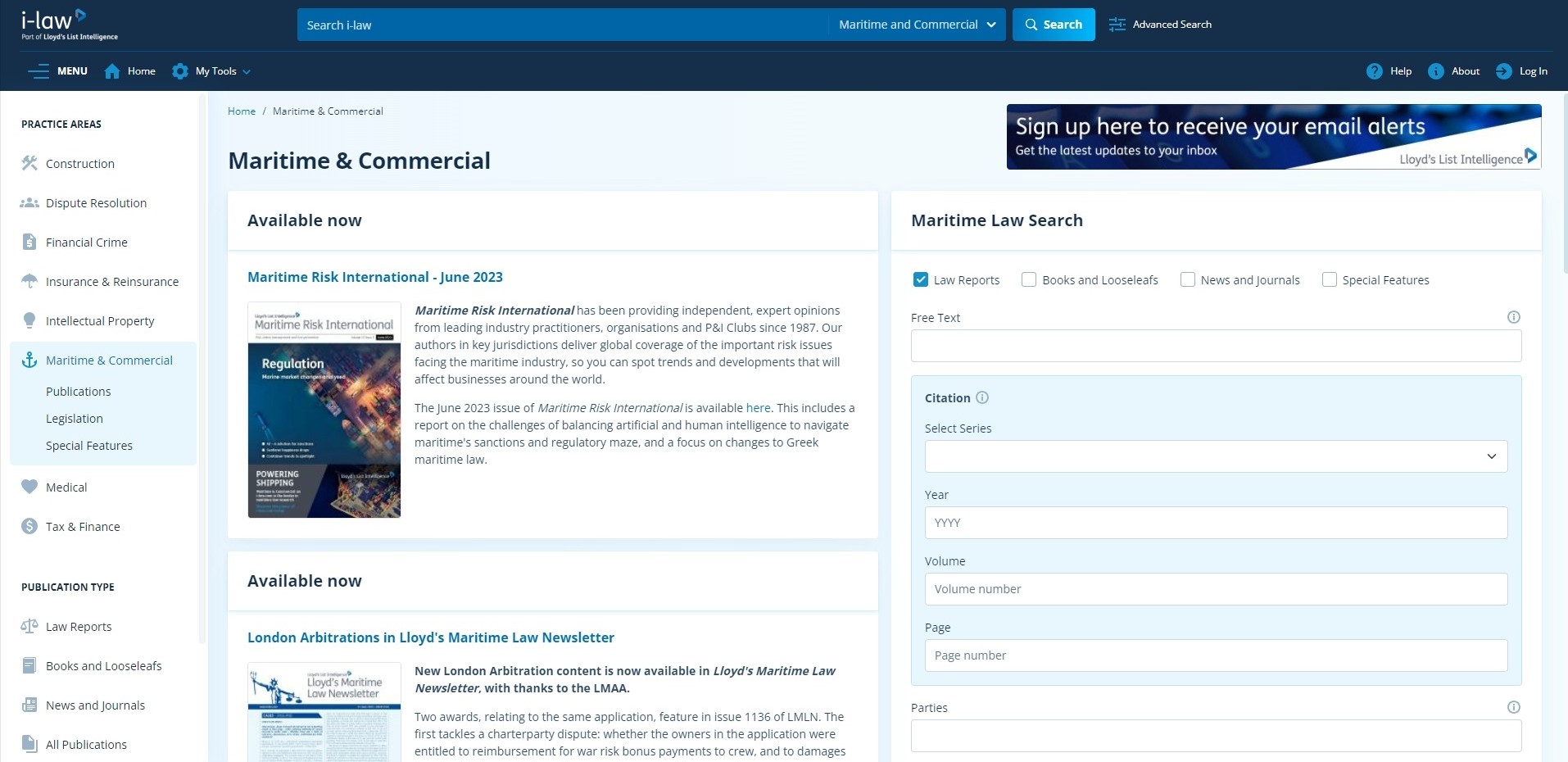The width and height of the screenshot is (1568, 762).
Task: Check the Books and Looseleafs checkbox
Action: [x=1029, y=279]
